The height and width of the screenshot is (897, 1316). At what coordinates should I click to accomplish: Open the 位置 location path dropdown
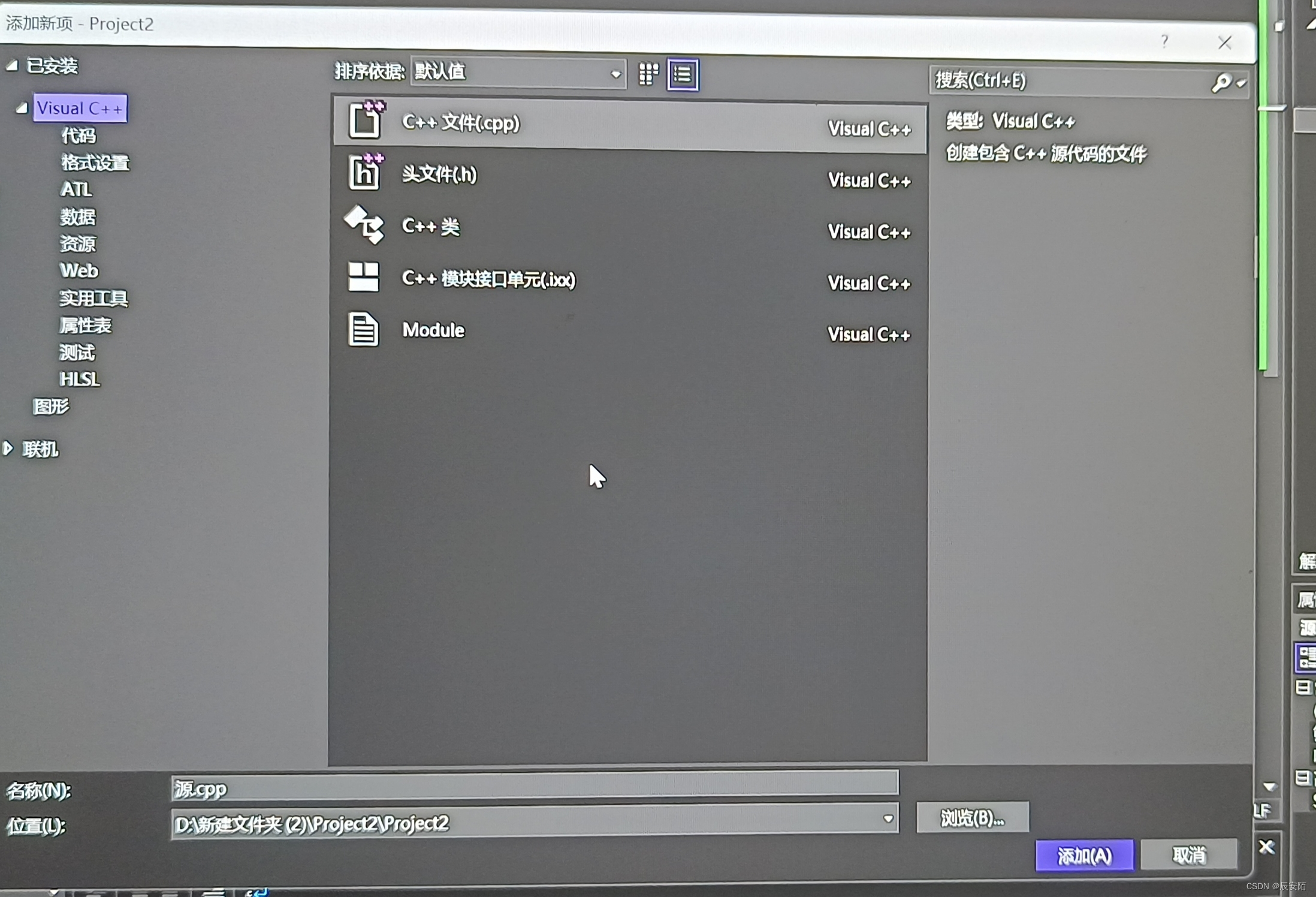tap(888, 819)
